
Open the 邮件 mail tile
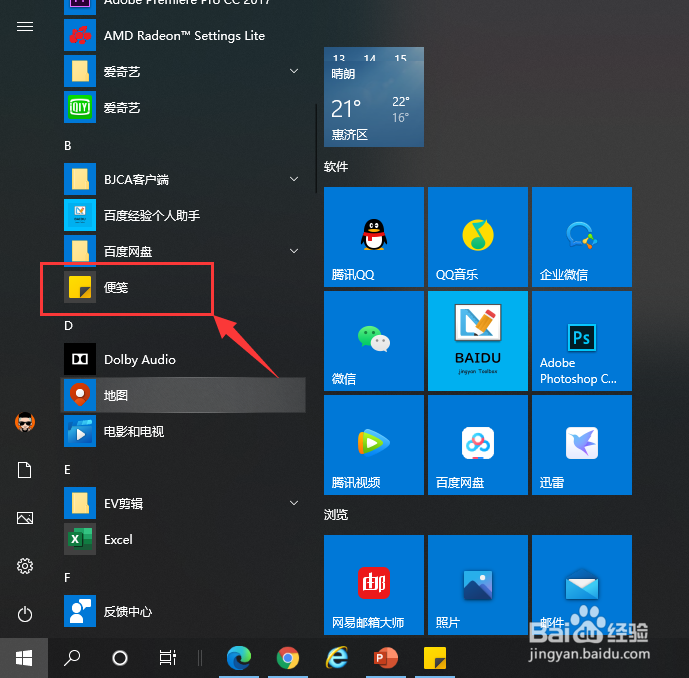coord(582,585)
